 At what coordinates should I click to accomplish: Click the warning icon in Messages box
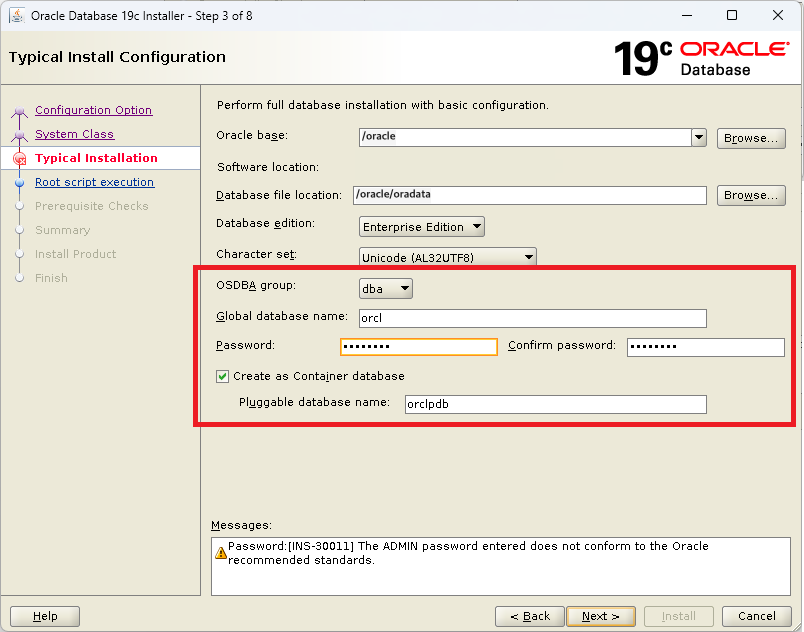[x=220, y=553]
